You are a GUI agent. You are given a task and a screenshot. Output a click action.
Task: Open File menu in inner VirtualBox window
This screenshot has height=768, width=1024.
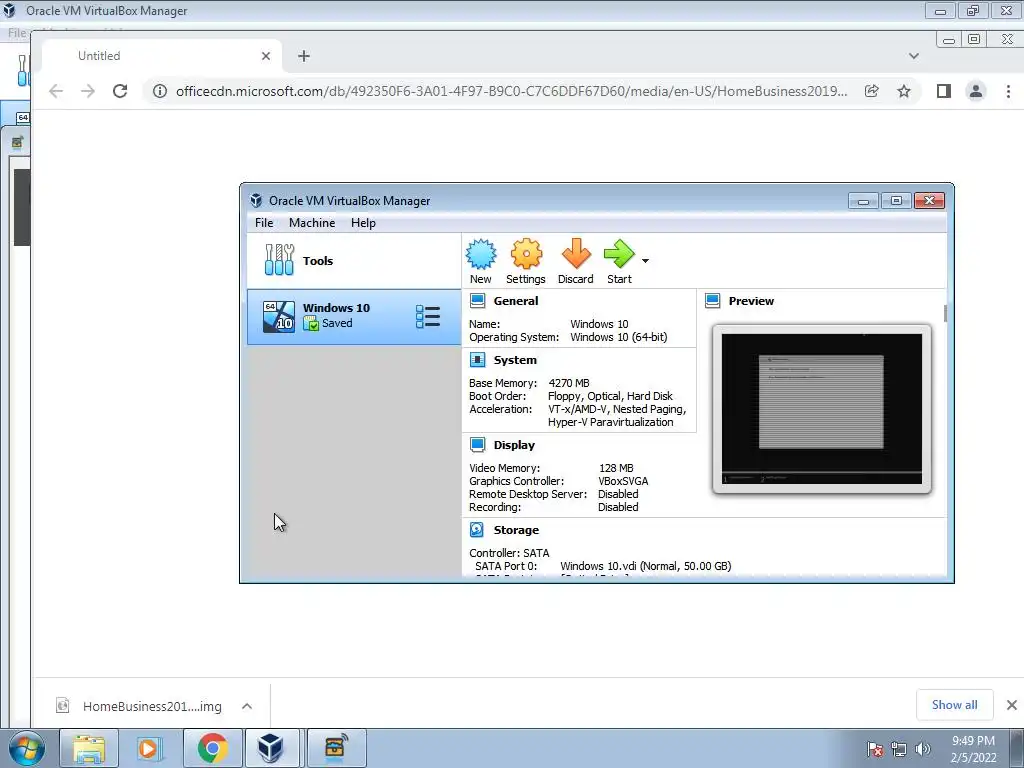click(x=264, y=223)
